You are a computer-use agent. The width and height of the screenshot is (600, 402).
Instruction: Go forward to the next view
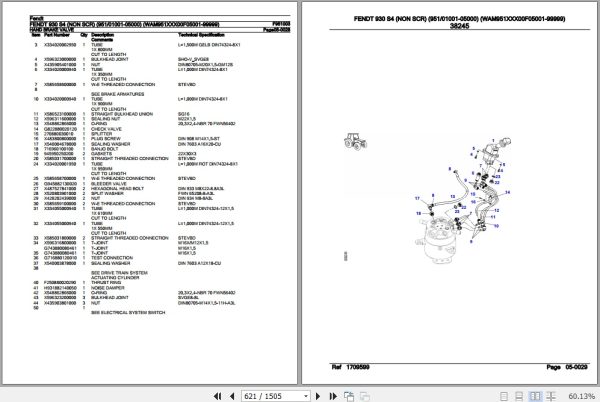point(365,396)
